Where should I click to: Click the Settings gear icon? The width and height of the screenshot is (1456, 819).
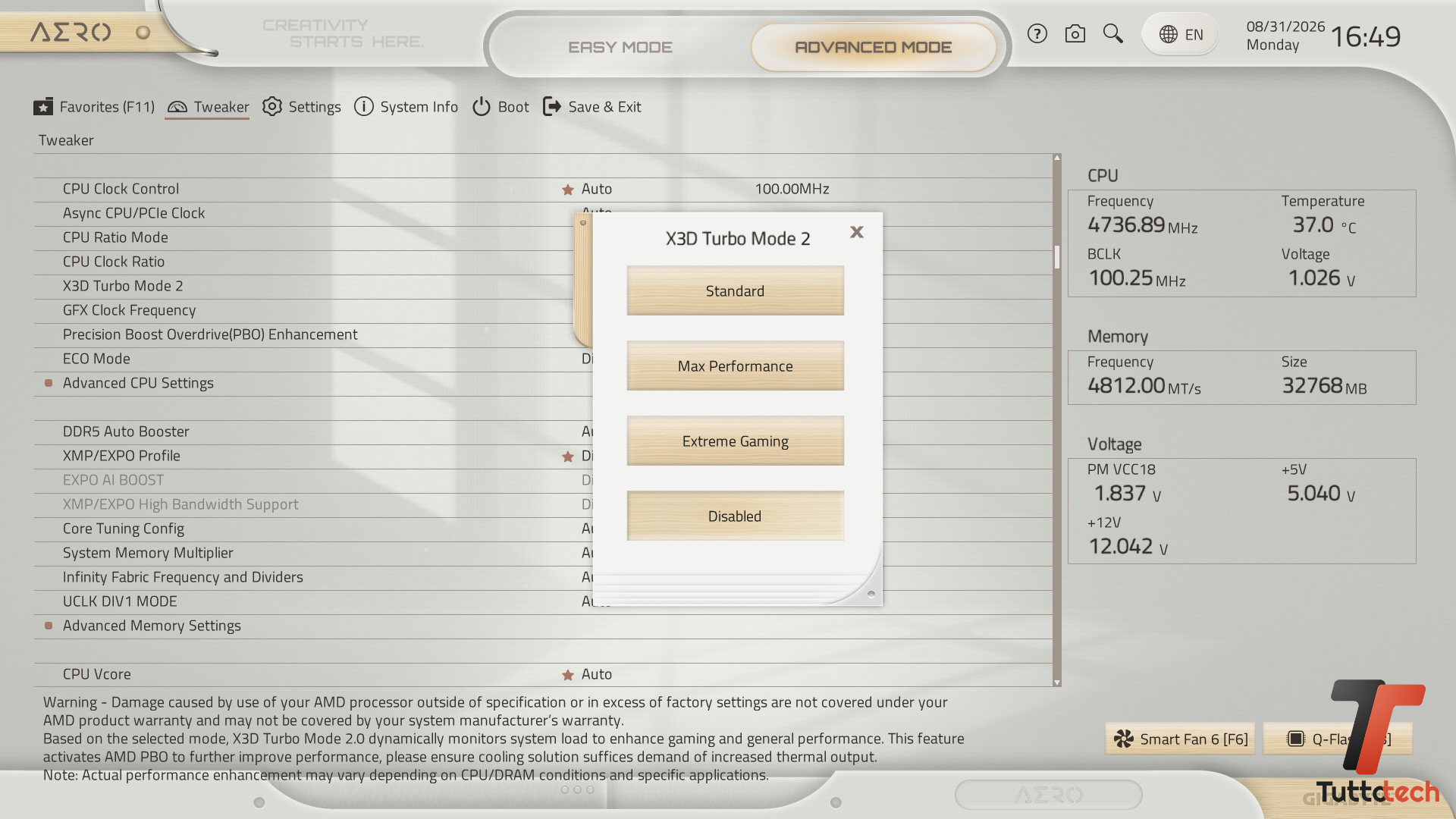point(272,107)
